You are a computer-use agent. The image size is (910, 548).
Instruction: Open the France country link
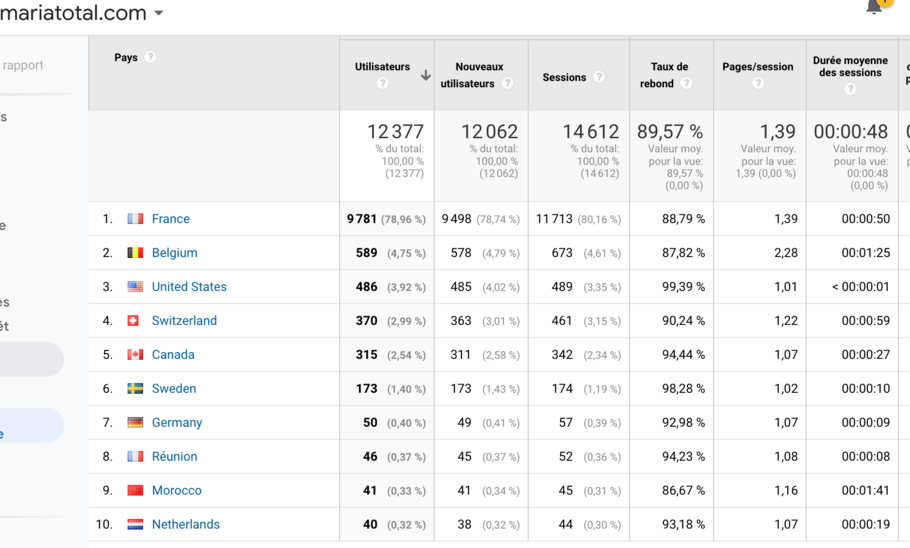click(x=170, y=219)
